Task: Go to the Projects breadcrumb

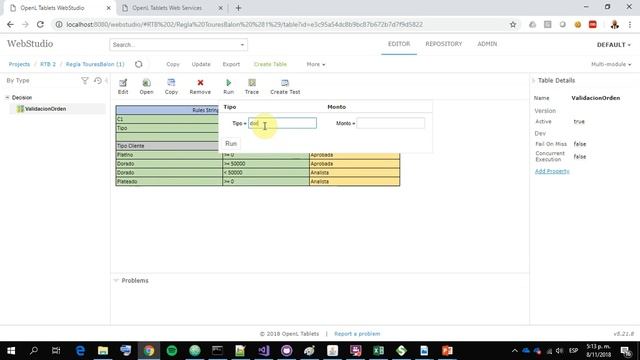Action: click(19, 64)
